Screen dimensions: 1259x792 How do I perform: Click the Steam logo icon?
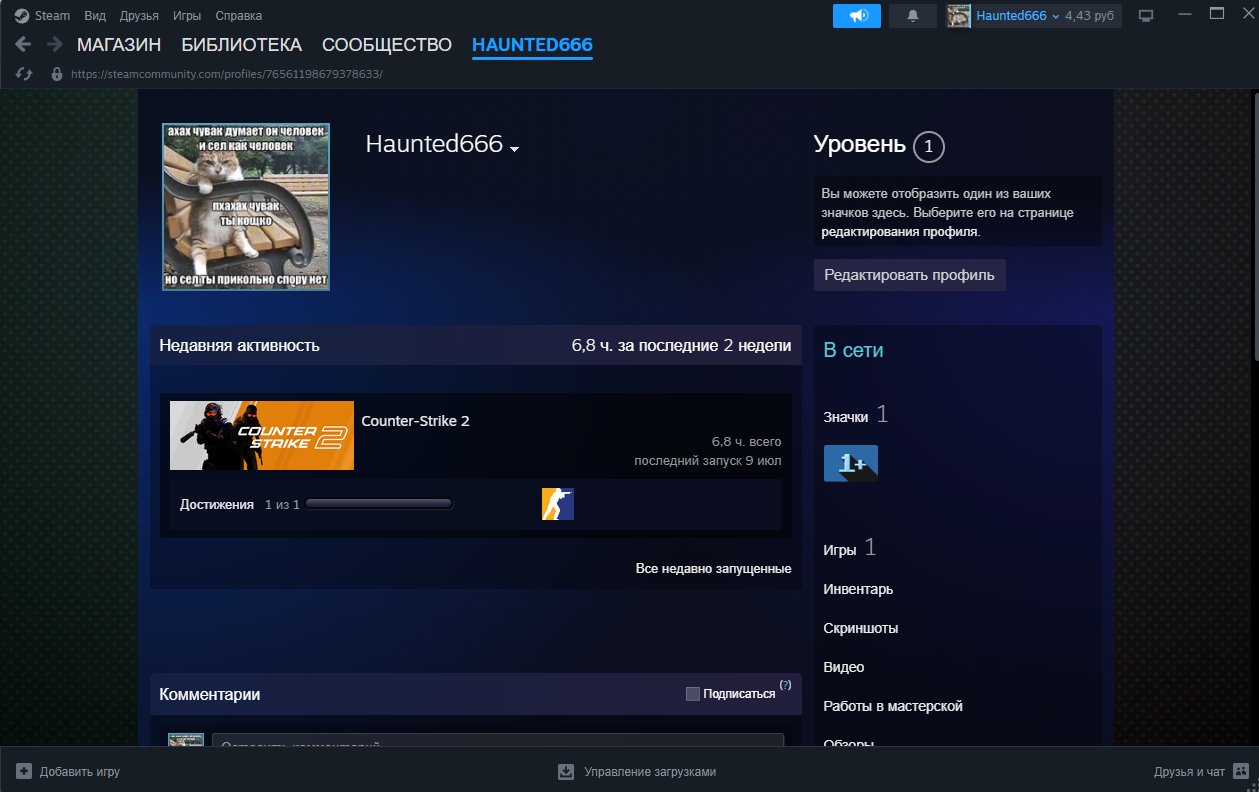point(21,15)
